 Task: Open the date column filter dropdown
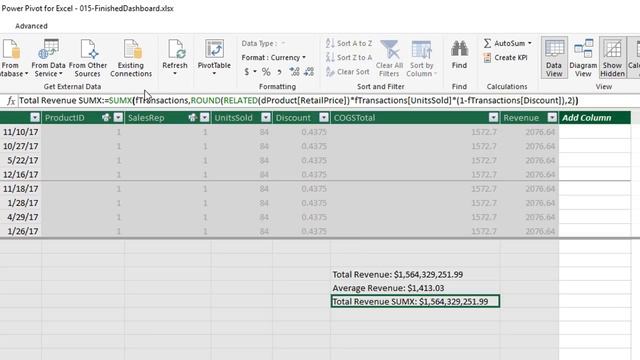tap(35, 118)
